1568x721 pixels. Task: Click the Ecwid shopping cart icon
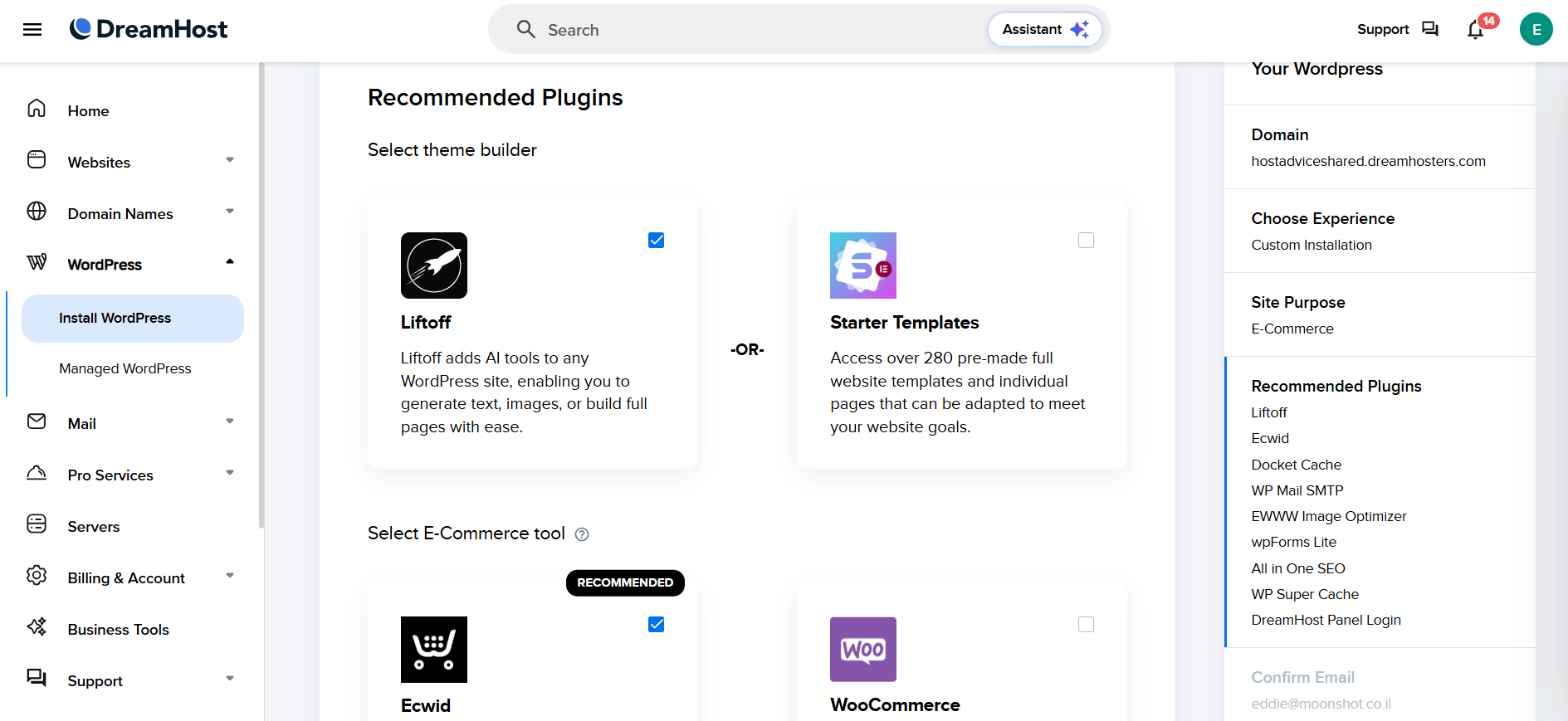point(434,650)
